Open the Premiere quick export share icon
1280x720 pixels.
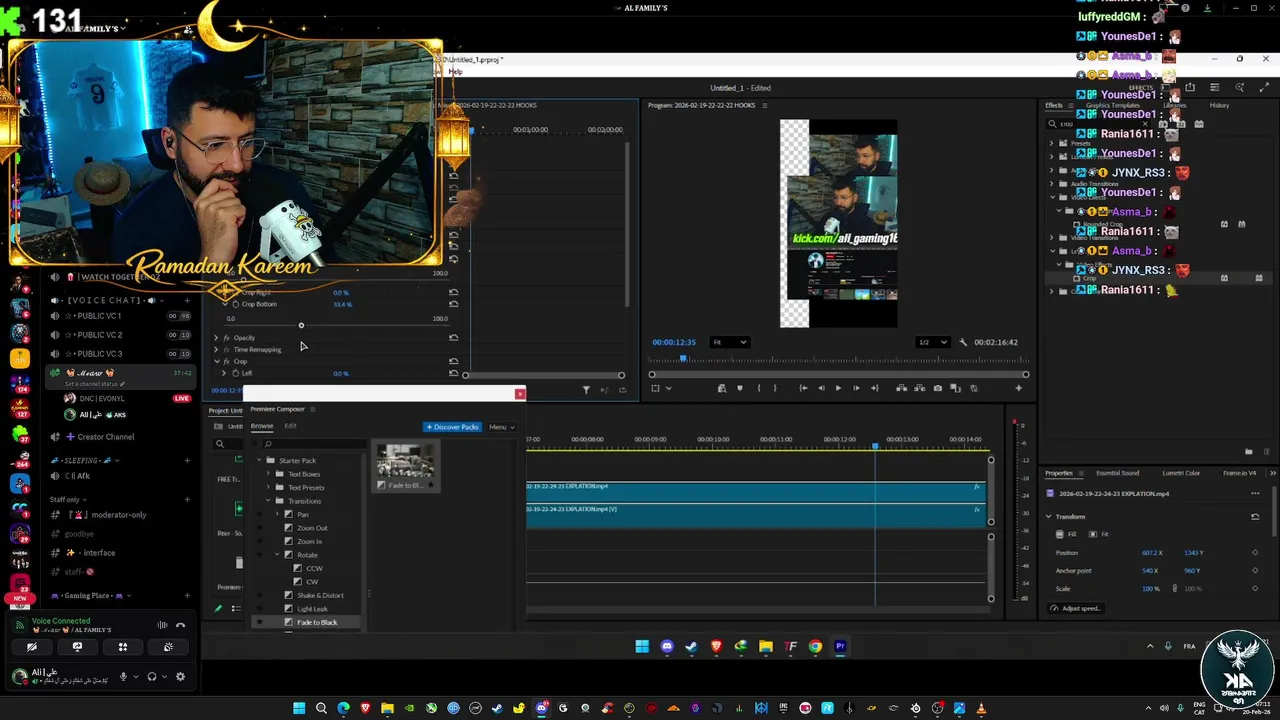[x=1190, y=88]
